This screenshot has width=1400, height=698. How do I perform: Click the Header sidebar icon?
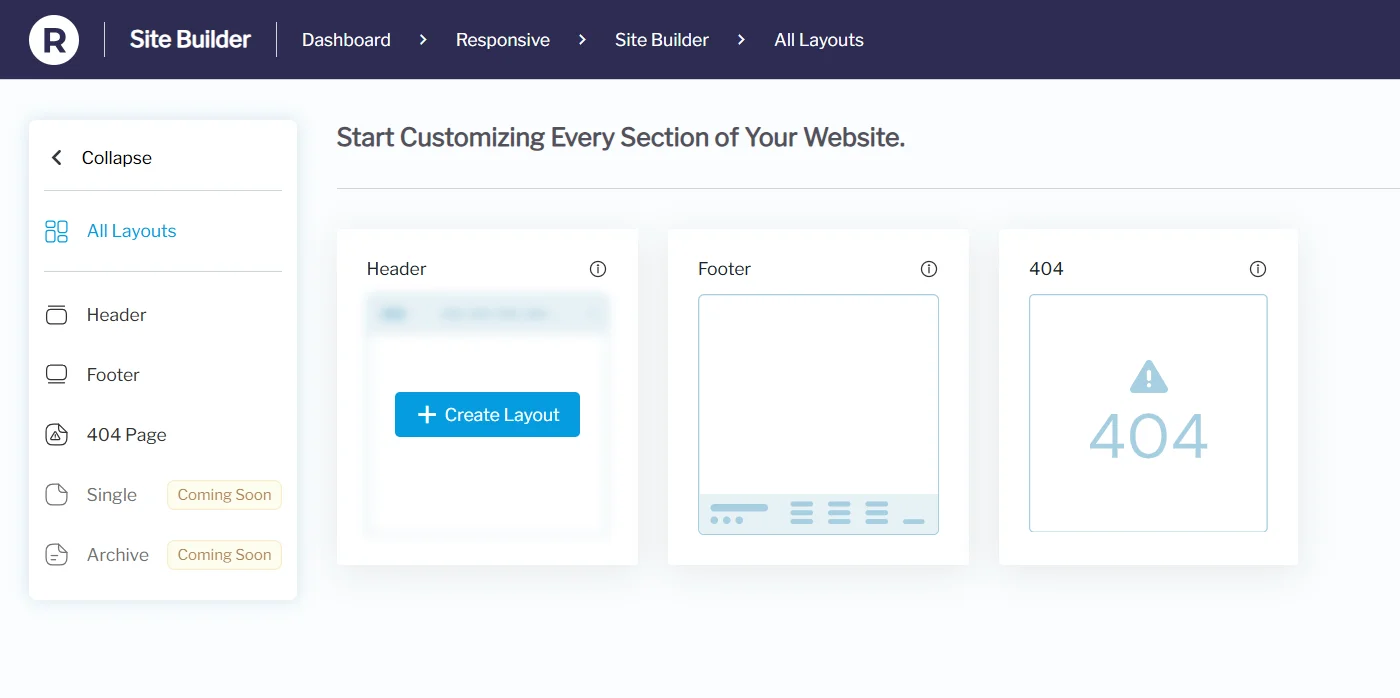57,315
